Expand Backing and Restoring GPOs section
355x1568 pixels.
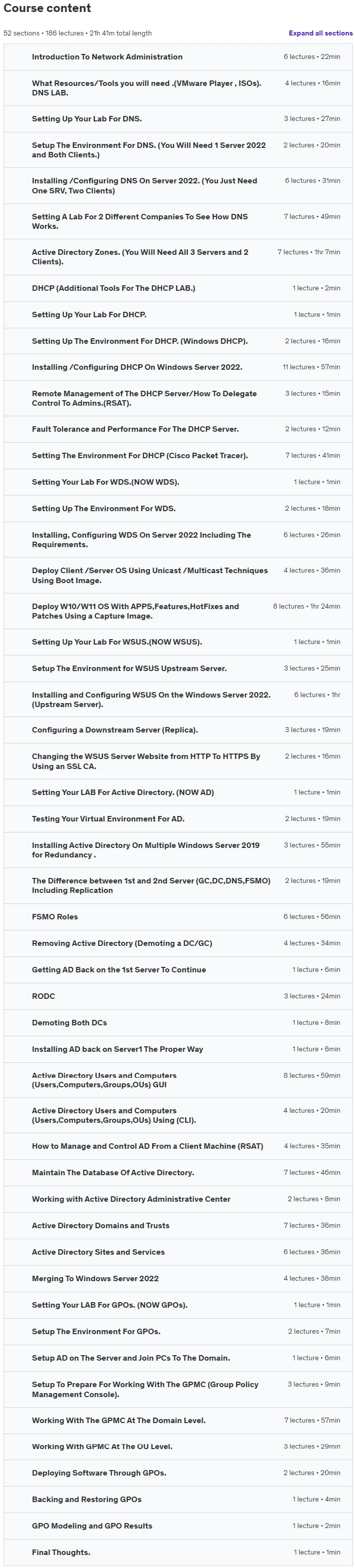coord(178,1499)
